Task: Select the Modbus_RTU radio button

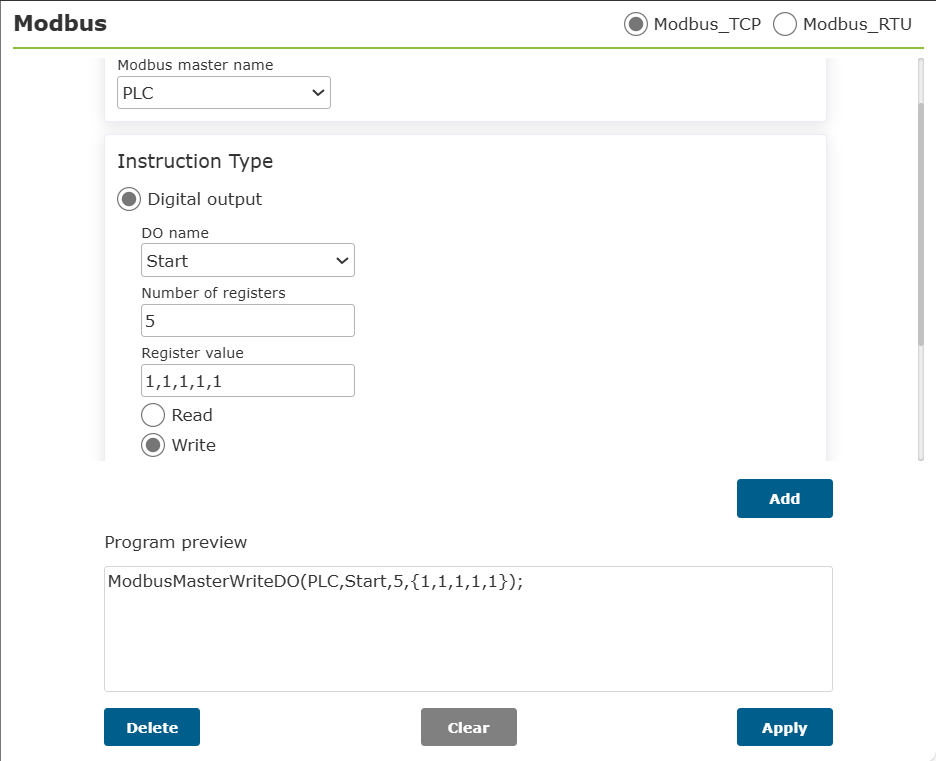Action: (784, 24)
